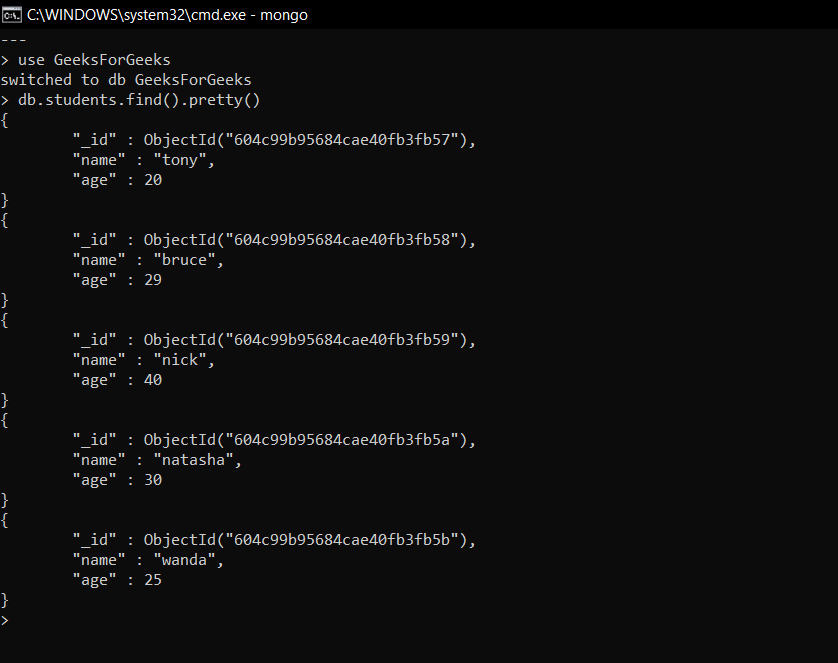Click the age value 40

pos(153,380)
